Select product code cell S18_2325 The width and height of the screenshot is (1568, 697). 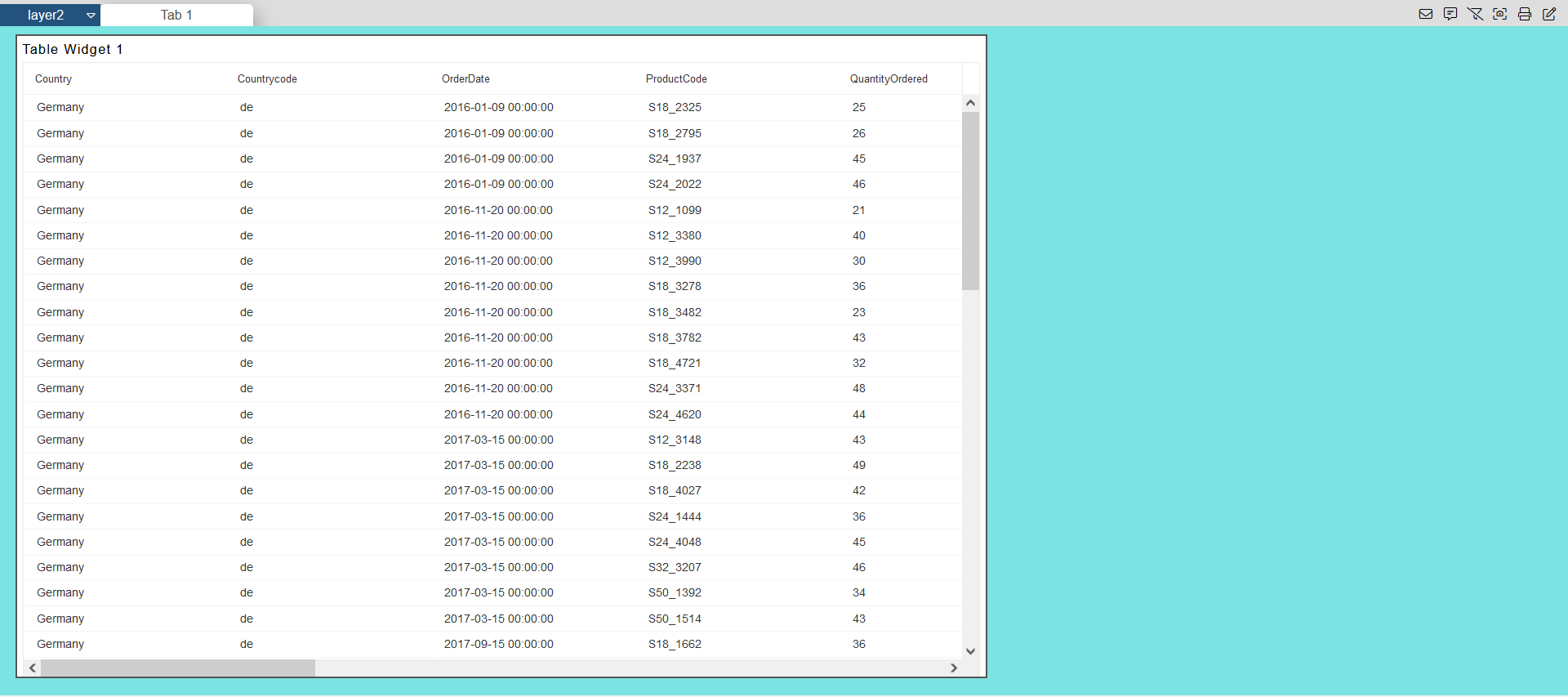(x=675, y=107)
